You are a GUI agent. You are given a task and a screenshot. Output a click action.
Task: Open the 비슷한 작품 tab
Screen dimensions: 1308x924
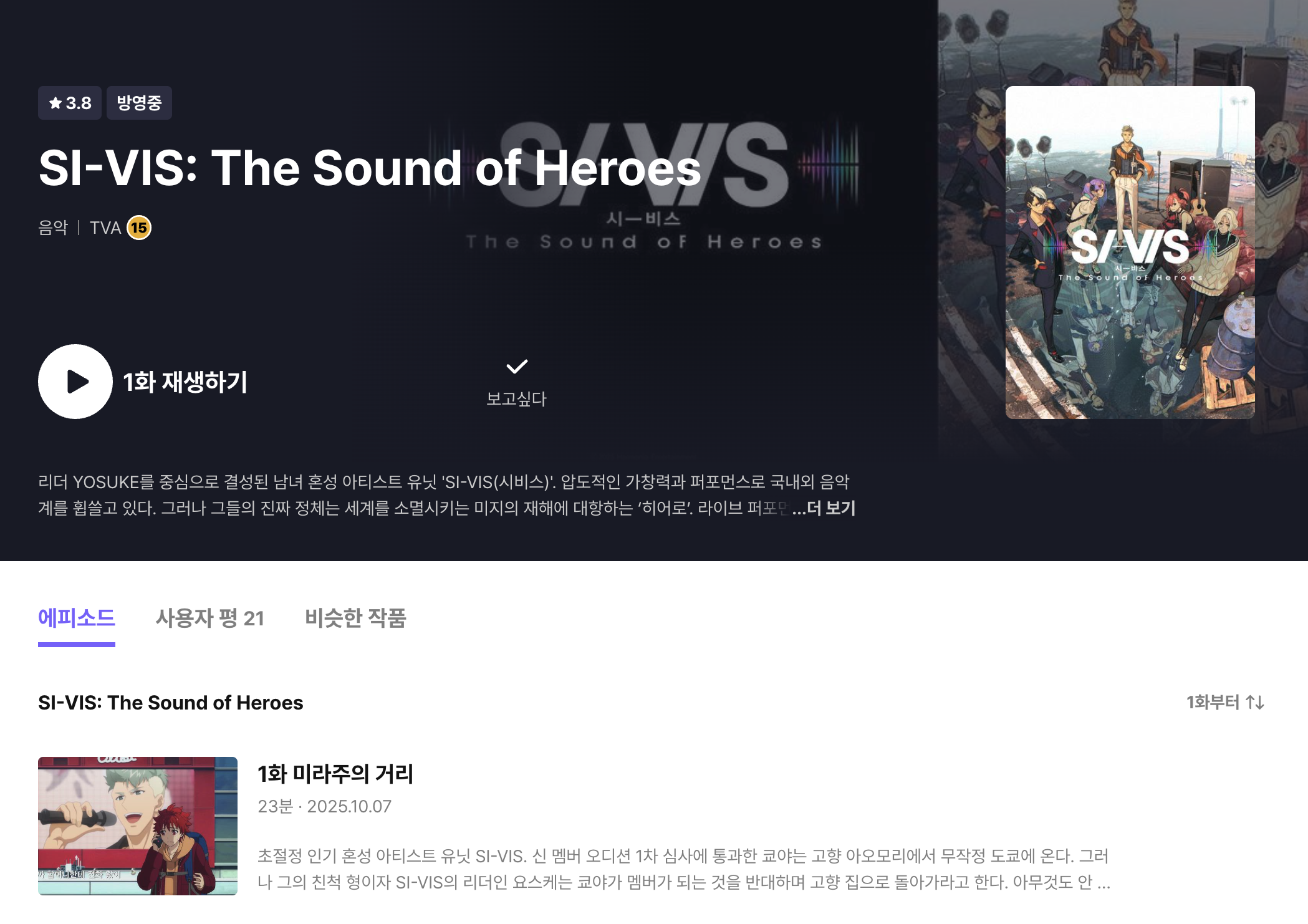point(355,618)
